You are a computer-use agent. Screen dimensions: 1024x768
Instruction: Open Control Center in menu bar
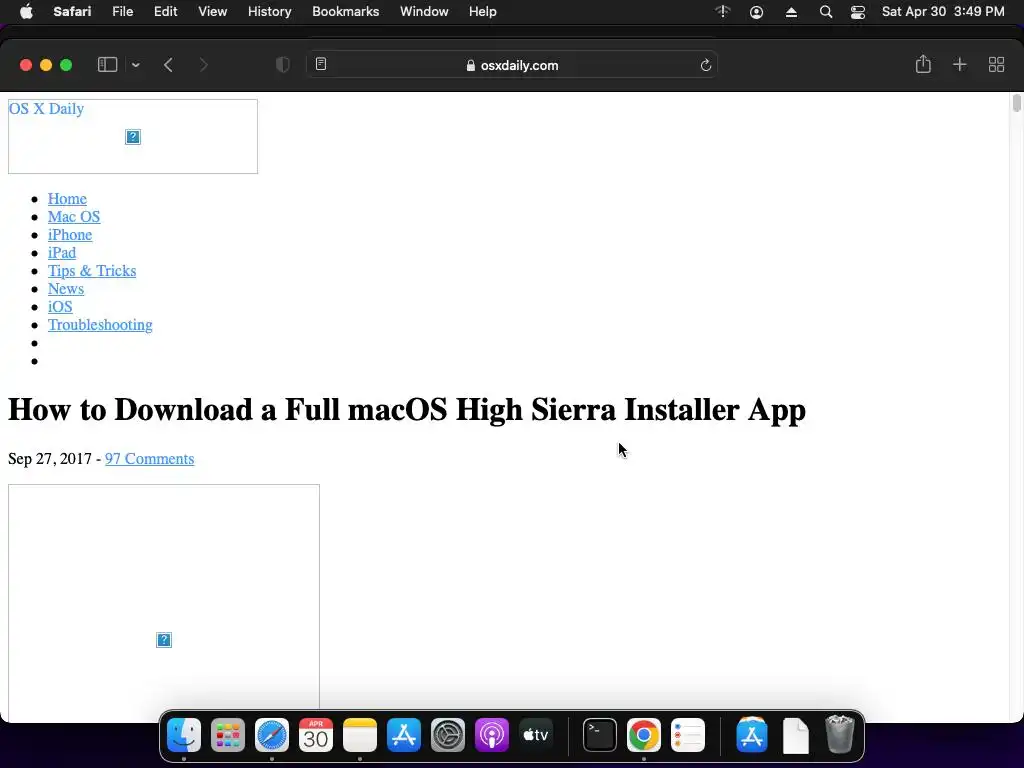tap(857, 12)
